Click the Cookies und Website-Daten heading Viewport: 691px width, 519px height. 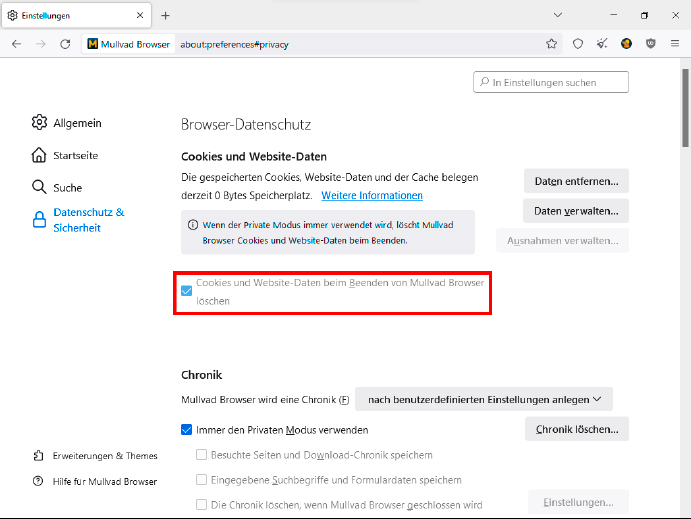254,157
